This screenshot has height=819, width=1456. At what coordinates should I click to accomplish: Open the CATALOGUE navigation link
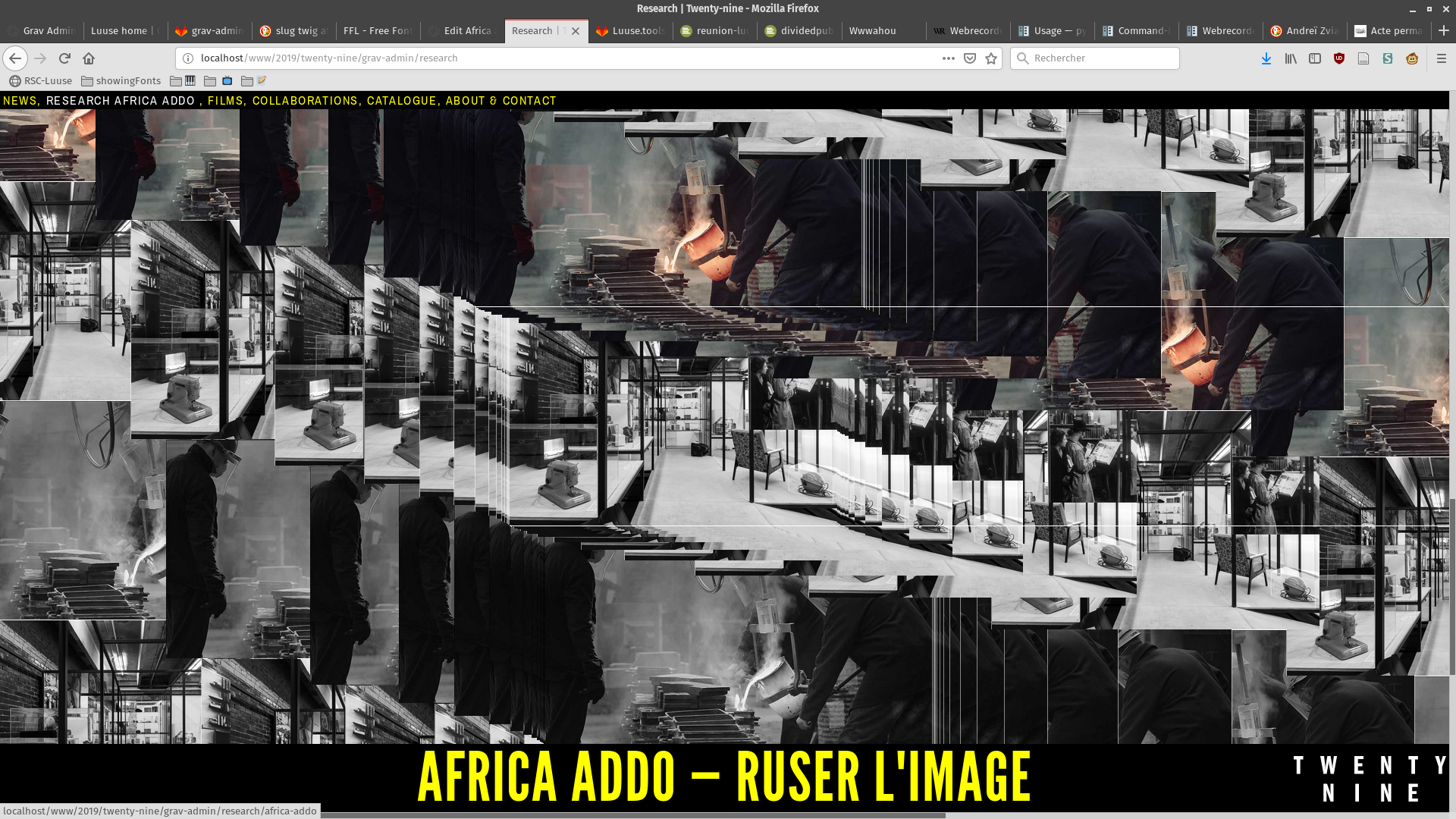click(401, 101)
